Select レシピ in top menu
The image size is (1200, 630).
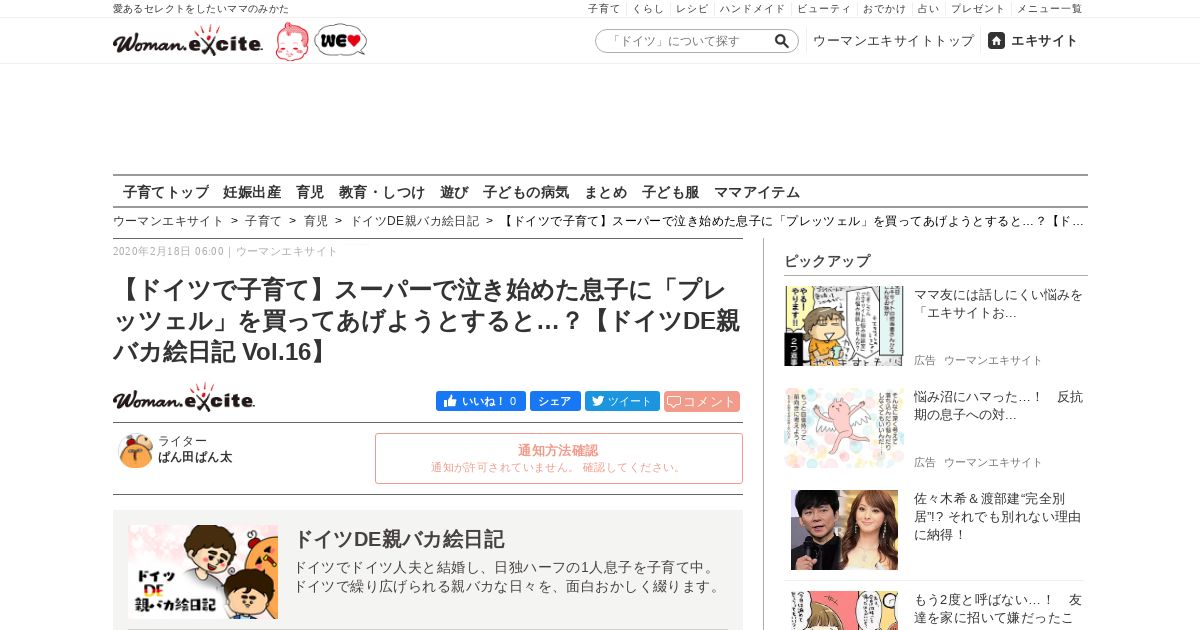692,8
